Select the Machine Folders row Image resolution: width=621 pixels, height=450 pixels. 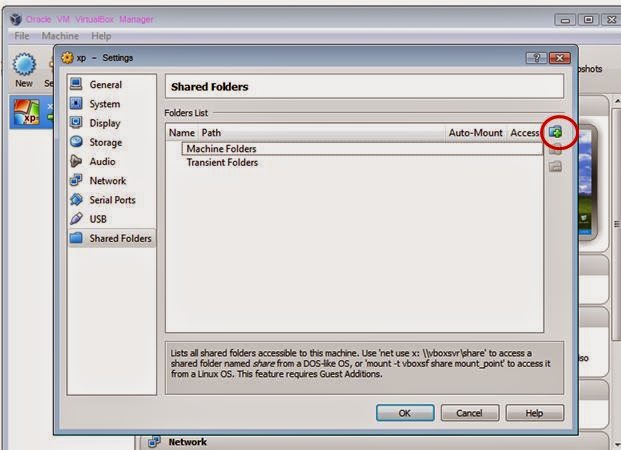362,149
